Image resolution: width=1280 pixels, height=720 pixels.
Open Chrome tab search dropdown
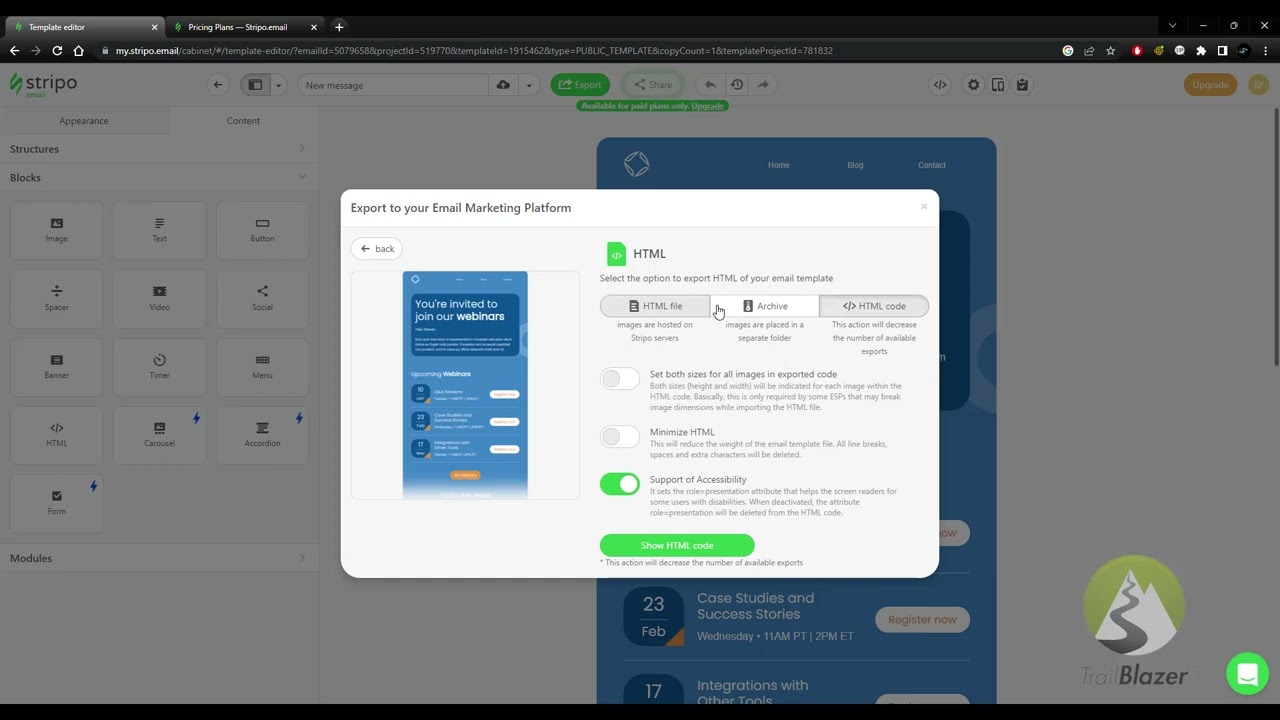click(x=1172, y=26)
